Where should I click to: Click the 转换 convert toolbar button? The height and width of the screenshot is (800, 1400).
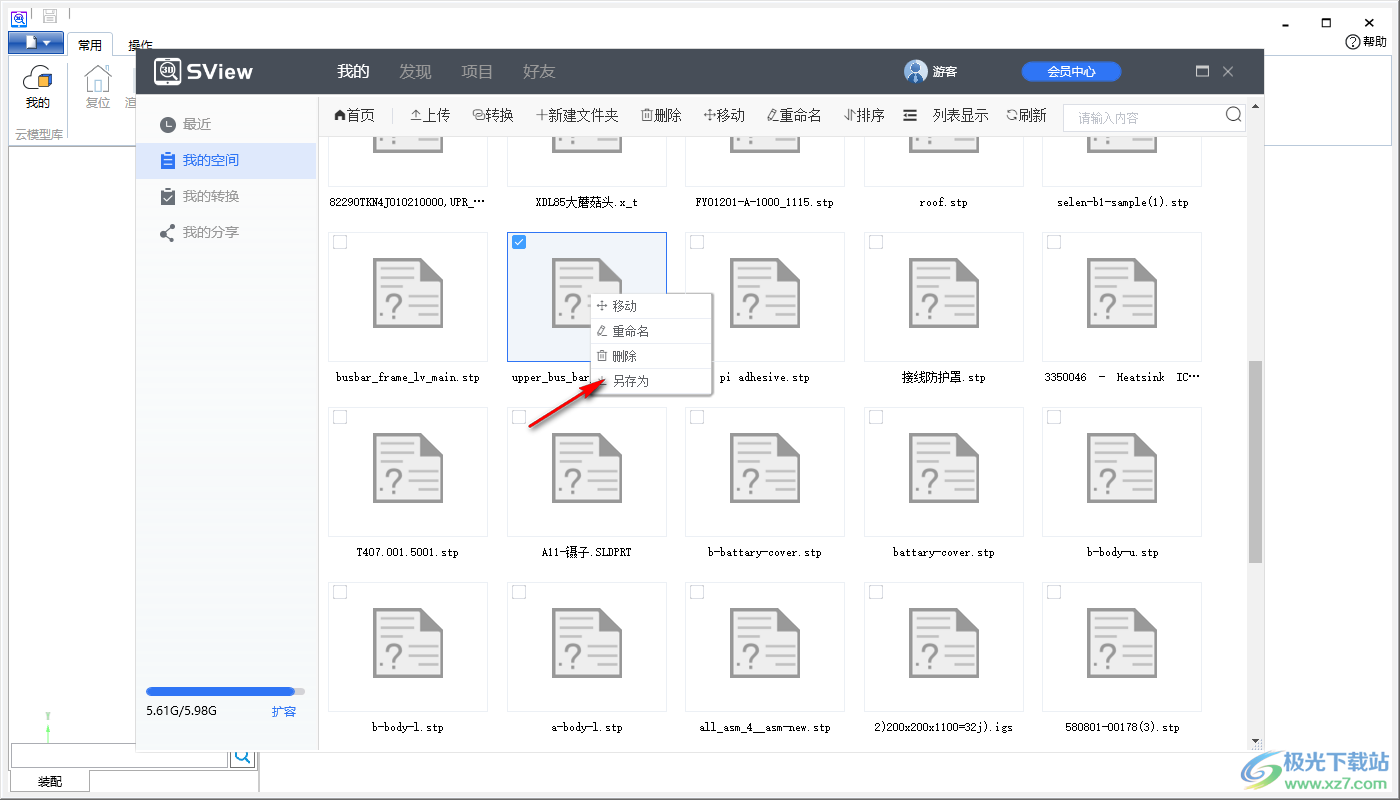click(x=493, y=116)
